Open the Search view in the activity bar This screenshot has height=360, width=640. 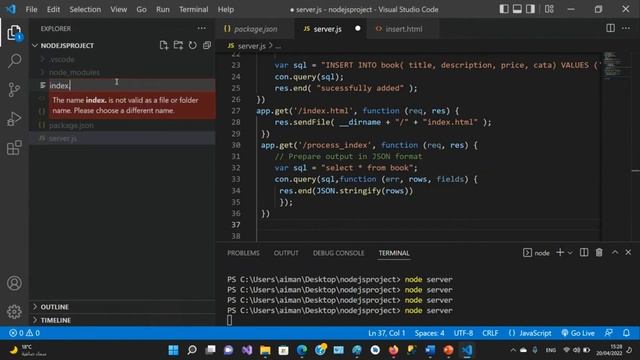click(x=14, y=61)
